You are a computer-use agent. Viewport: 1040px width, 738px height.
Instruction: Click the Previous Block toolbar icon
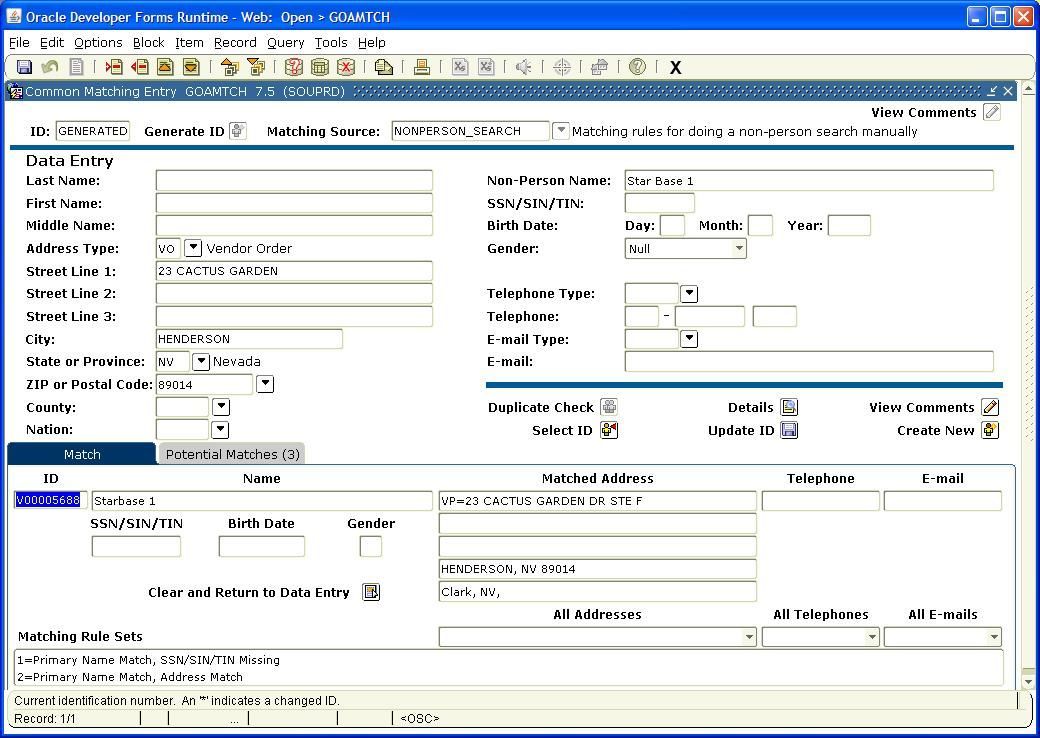(229, 67)
